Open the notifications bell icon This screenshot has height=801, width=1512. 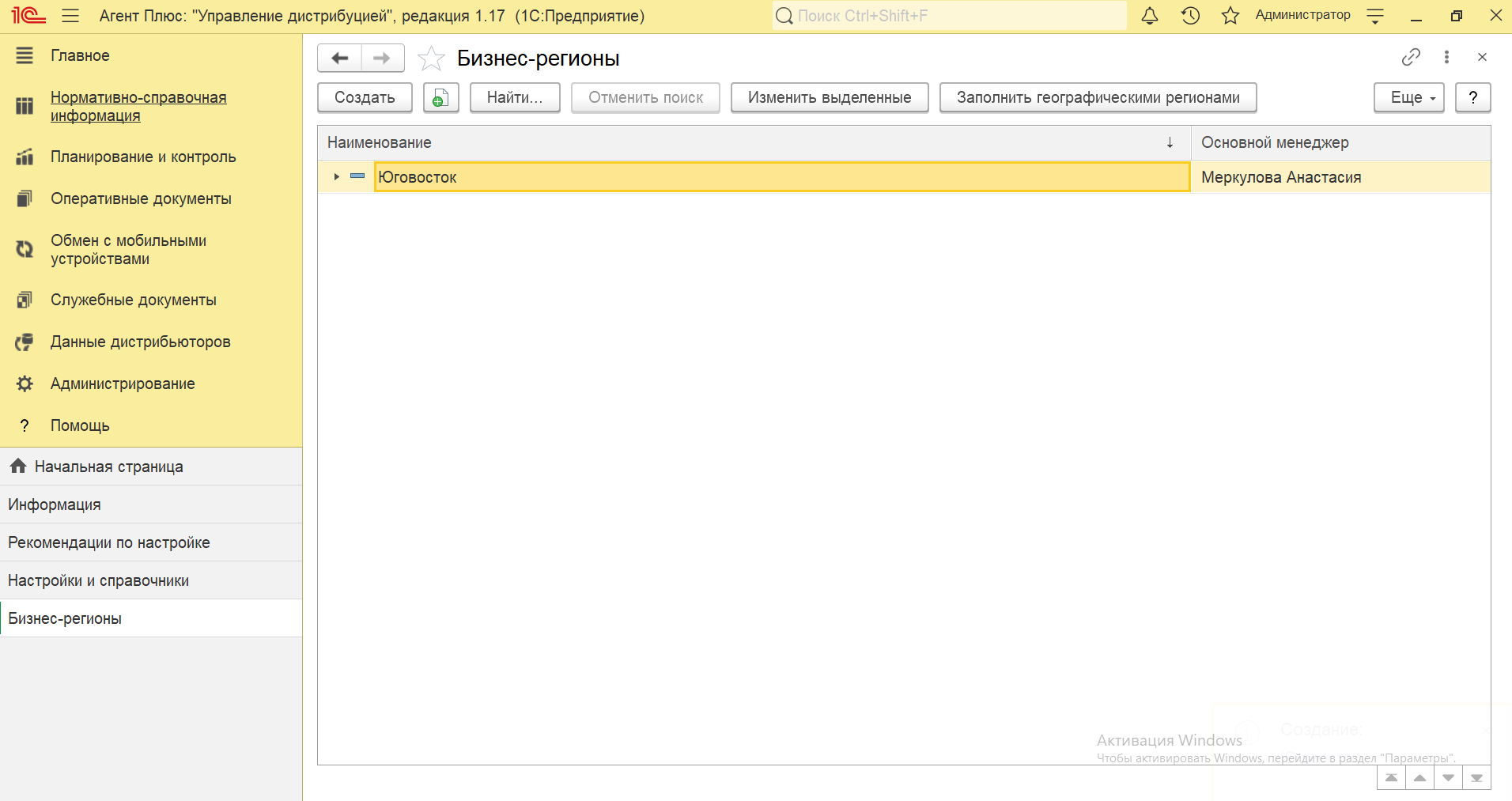(x=1149, y=16)
